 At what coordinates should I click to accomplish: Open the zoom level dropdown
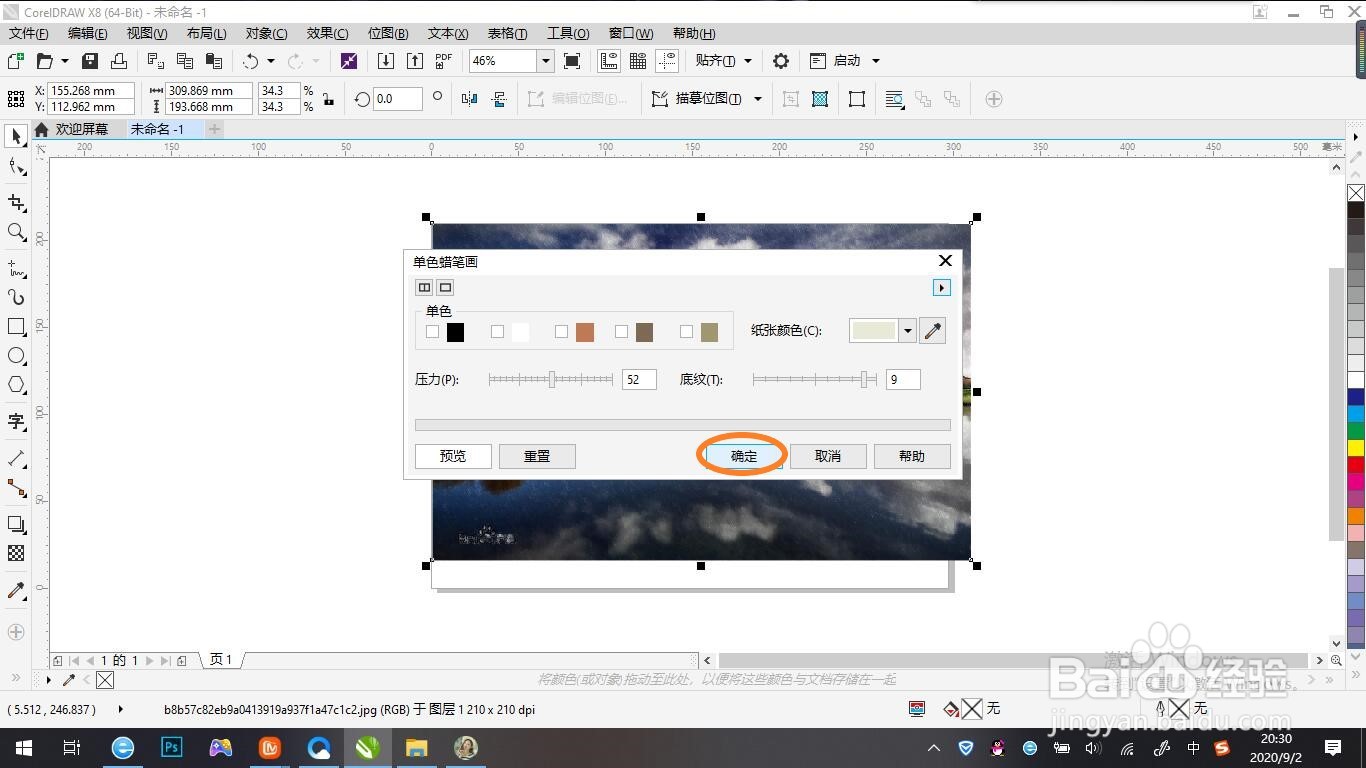(545, 61)
